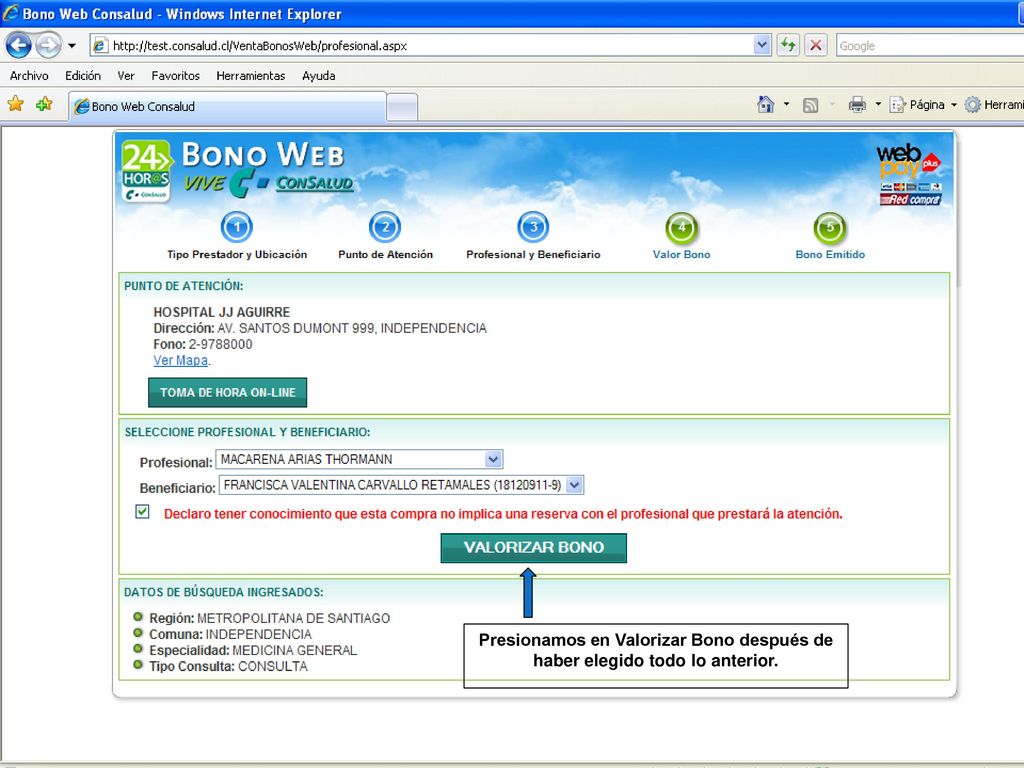Refresh the page with the green arrows icon
1024x768 pixels.
[x=788, y=45]
